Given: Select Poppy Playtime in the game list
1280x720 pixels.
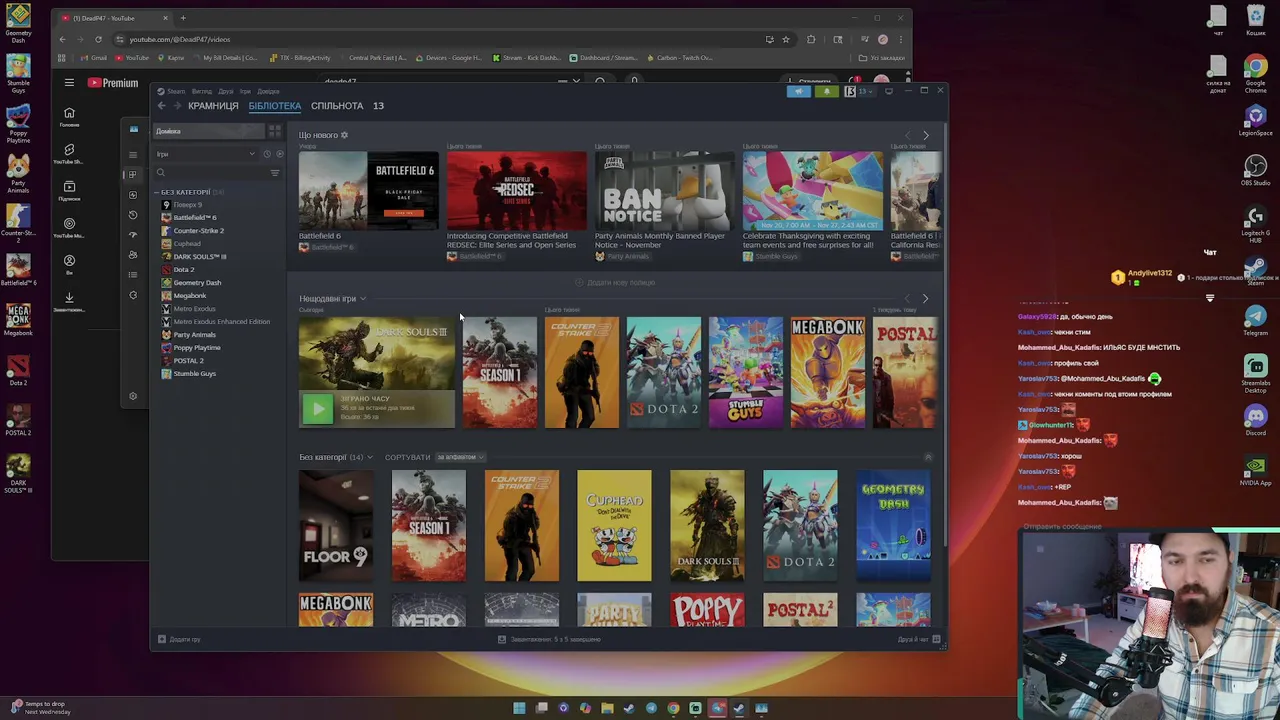Looking at the screenshot, I should click(197, 348).
